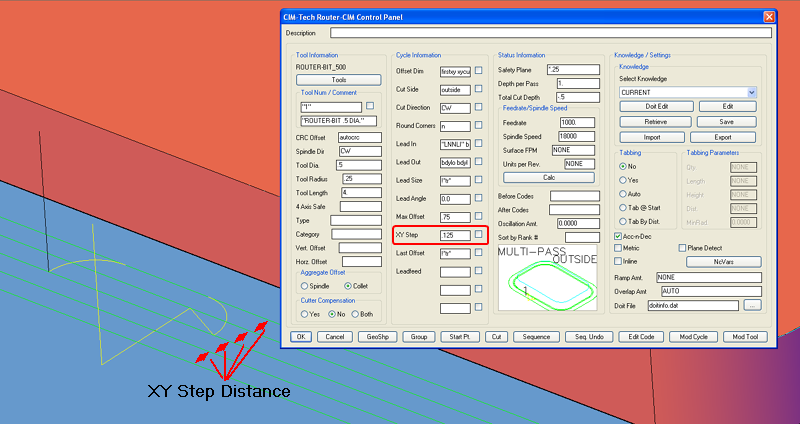
Task: Set Cutter Compensation to Both
Action: tap(355, 314)
